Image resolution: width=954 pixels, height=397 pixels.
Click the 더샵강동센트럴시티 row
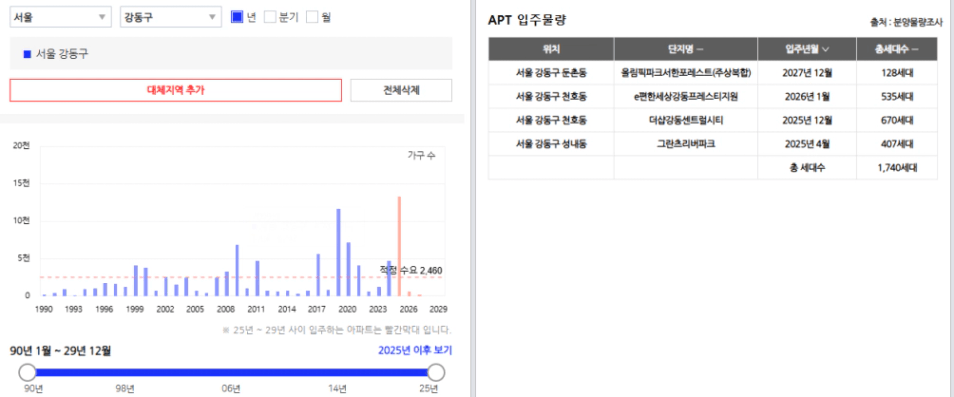(713, 120)
